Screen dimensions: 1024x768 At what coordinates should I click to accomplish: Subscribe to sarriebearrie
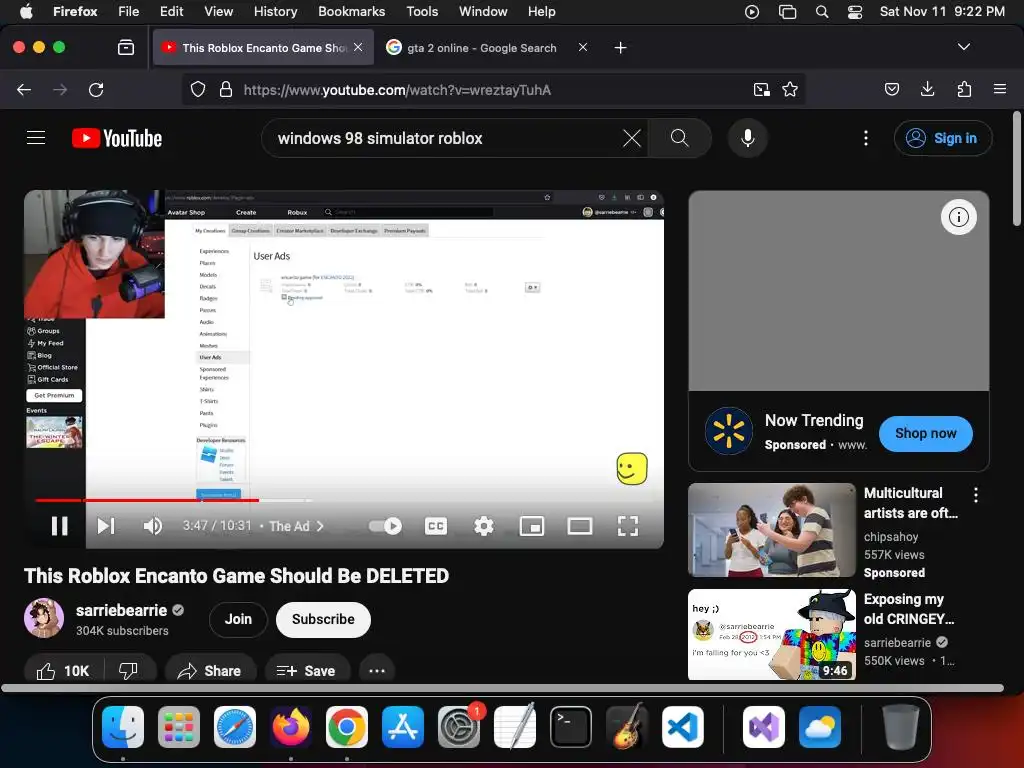(323, 619)
